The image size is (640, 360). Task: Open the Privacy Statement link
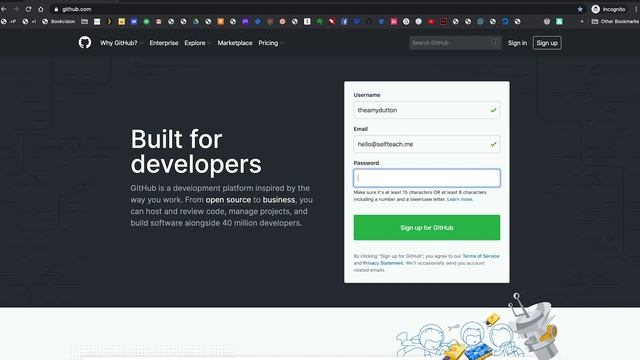[x=383, y=263]
